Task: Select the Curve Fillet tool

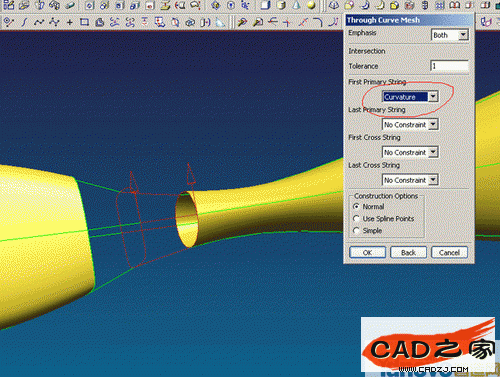Action: pyautogui.click(x=318, y=22)
